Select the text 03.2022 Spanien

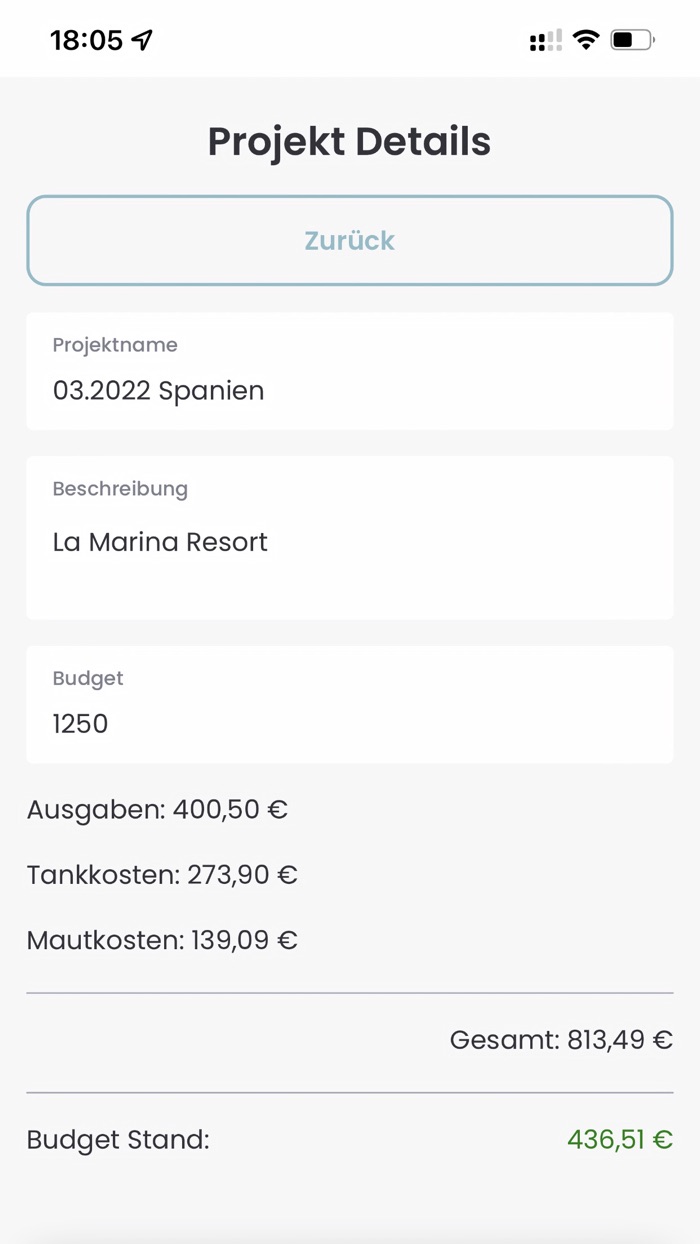pyautogui.click(x=158, y=390)
